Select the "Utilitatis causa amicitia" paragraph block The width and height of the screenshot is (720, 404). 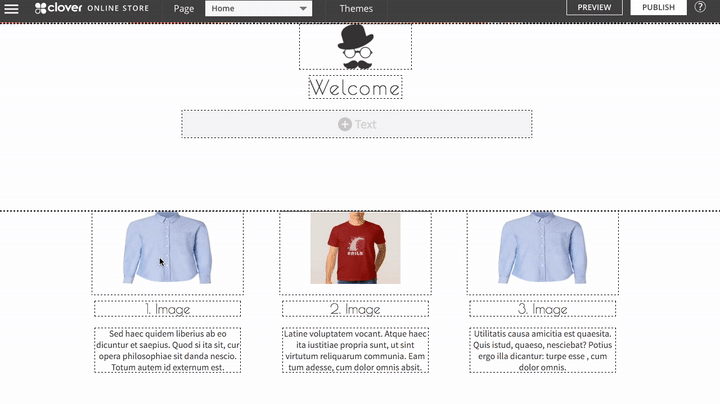point(543,350)
